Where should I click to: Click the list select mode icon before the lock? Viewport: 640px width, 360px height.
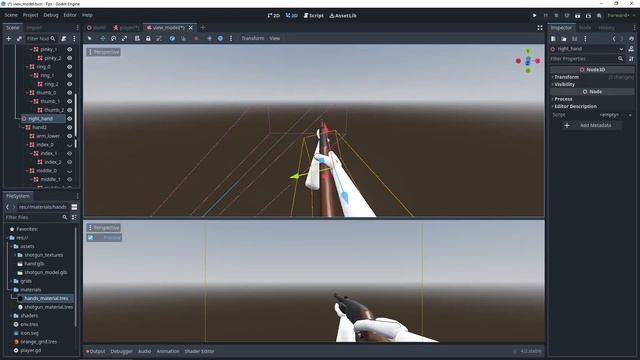(137, 38)
